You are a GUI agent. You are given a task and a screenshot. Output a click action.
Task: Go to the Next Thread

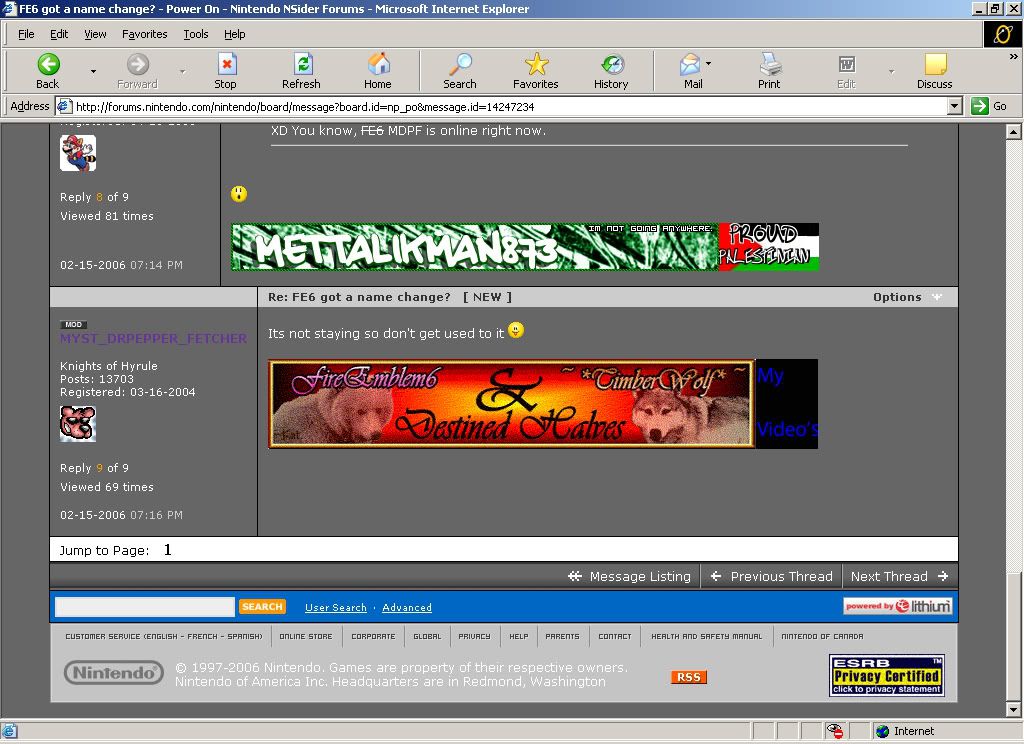point(899,576)
